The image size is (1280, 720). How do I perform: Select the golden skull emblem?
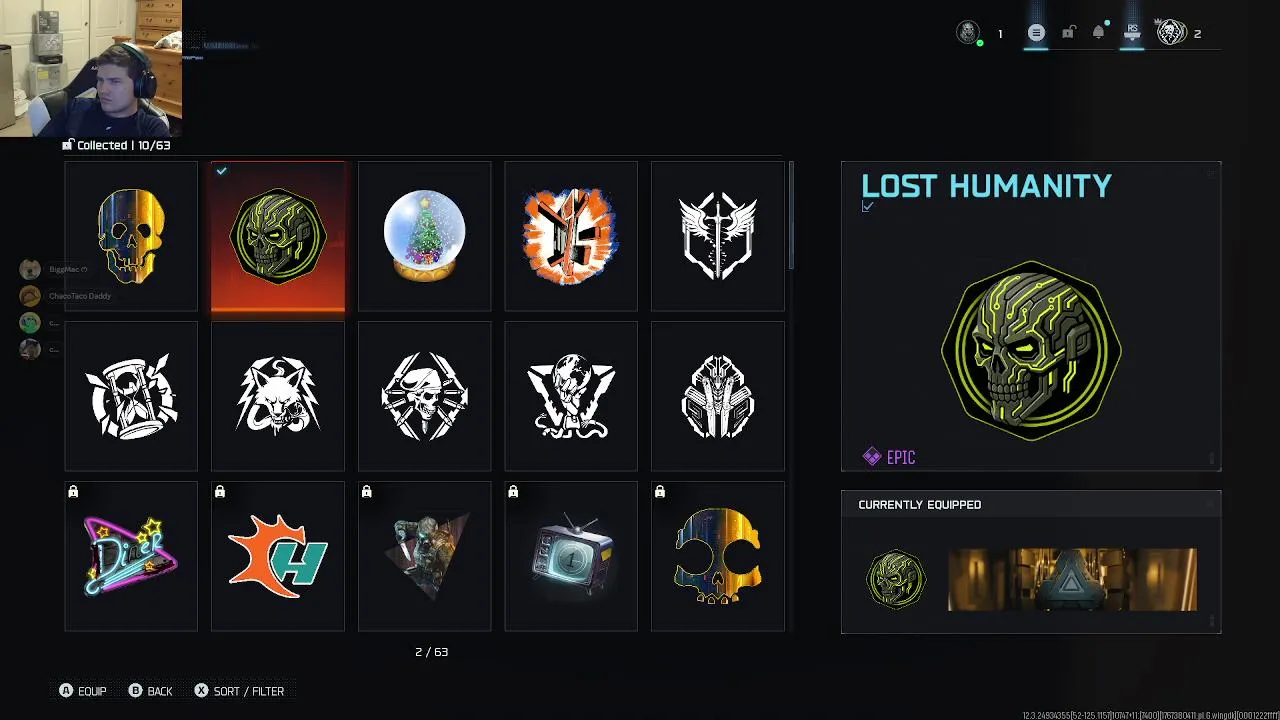pyautogui.click(x=131, y=236)
